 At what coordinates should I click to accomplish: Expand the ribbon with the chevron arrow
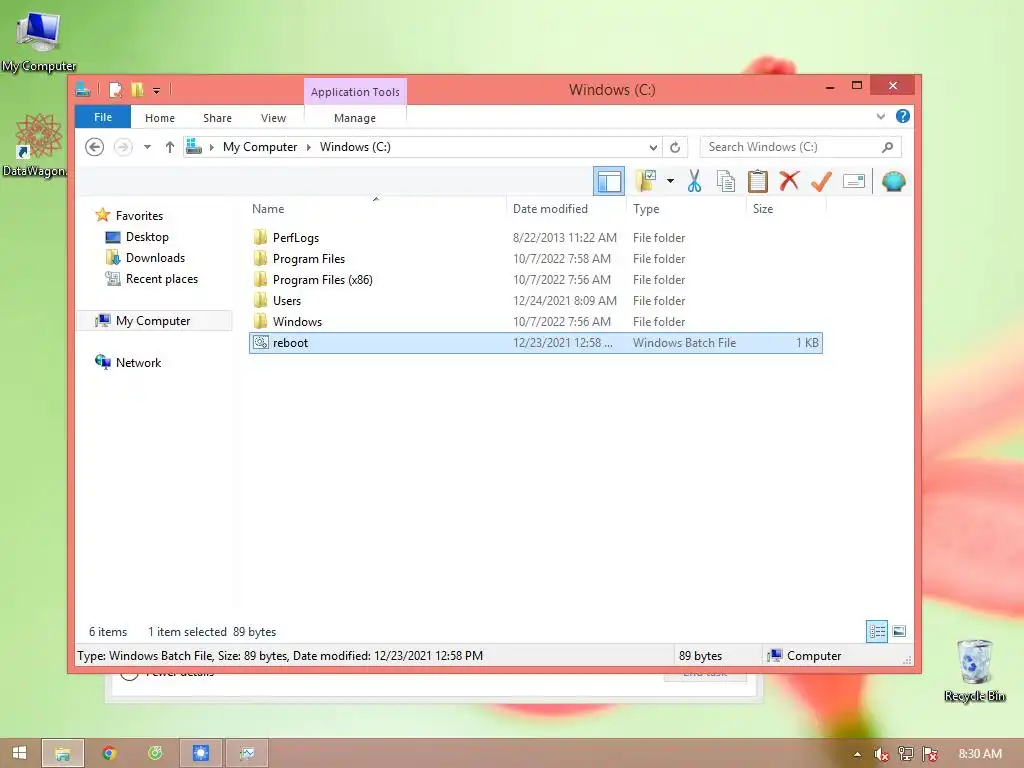880,117
